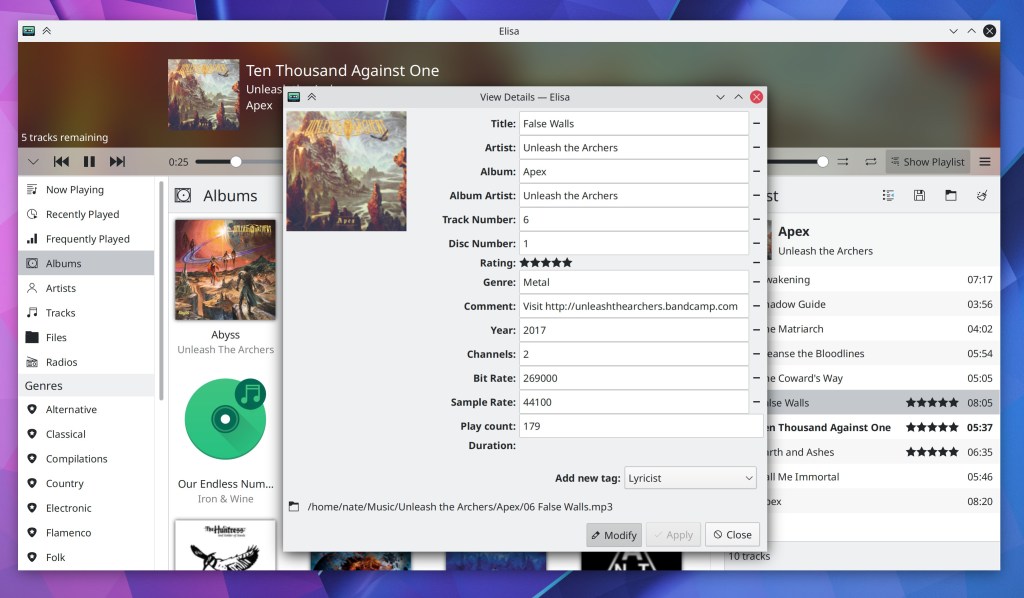The width and height of the screenshot is (1024, 598).
Task: Adjust the volume slider handle
Action: click(823, 162)
